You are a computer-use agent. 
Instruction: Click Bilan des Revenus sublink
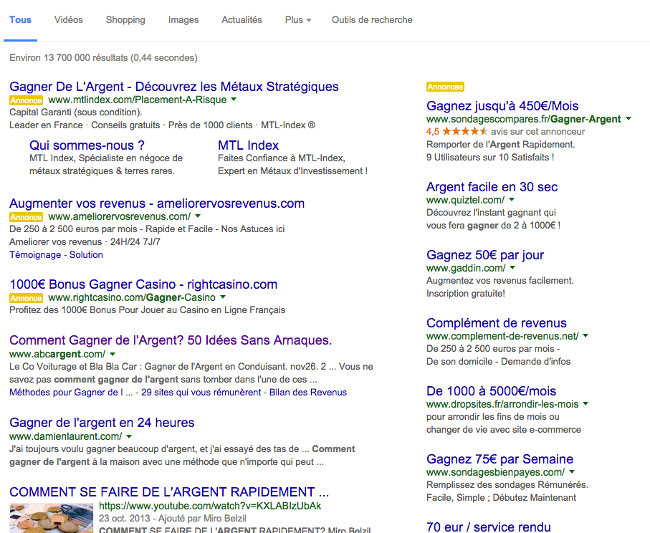pos(308,392)
